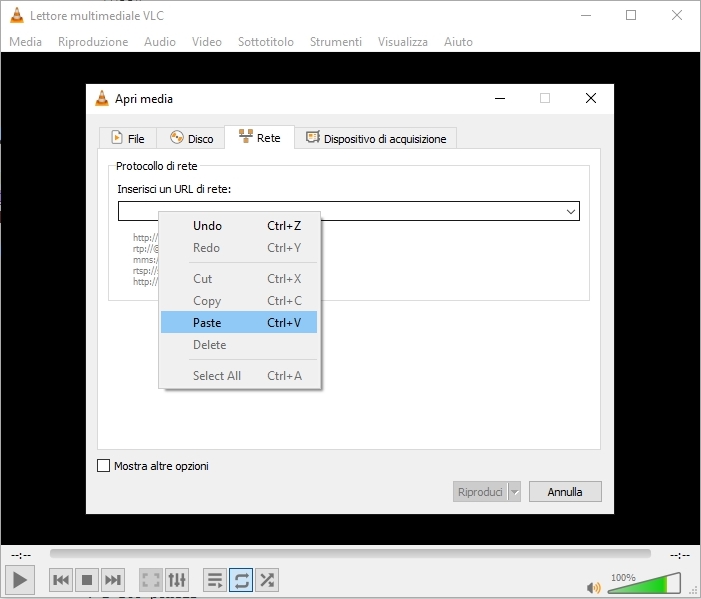The image size is (701, 599).
Task: Click the playback seek bar
Action: point(350,554)
